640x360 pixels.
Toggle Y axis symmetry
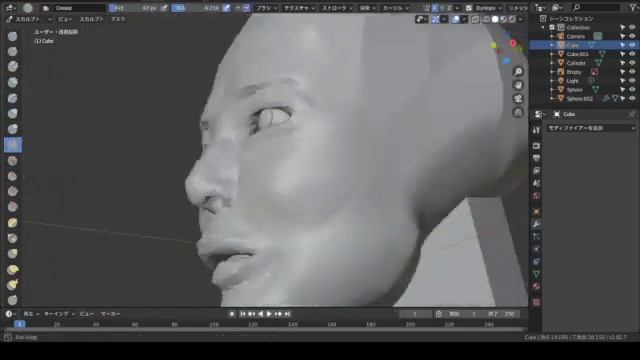pyautogui.click(x=442, y=8)
